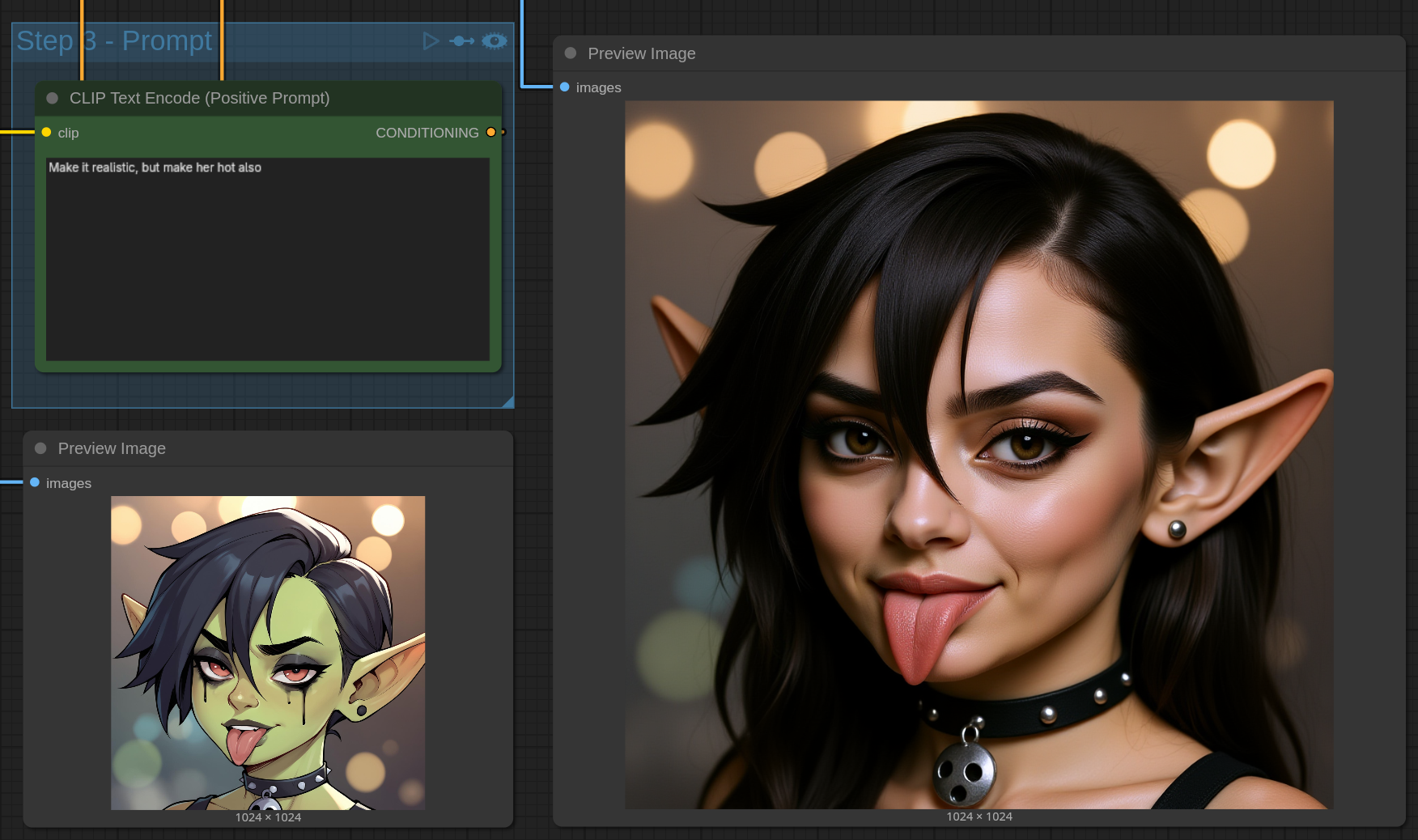
Task: Click the small Preview Image node title
Action: pyautogui.click(x=112, y=448)
